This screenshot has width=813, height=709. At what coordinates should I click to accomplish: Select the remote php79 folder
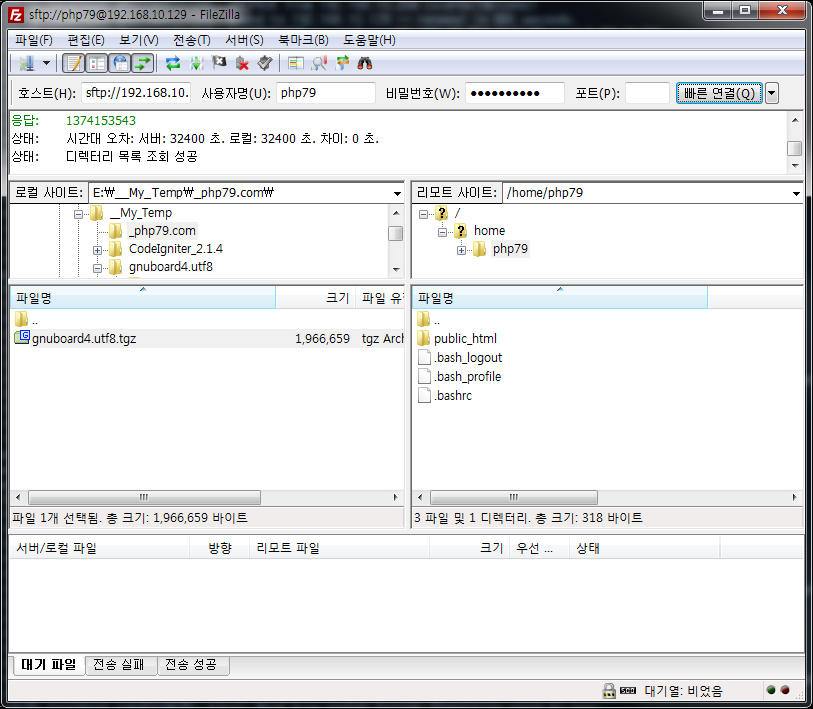(x=510, y=249)
